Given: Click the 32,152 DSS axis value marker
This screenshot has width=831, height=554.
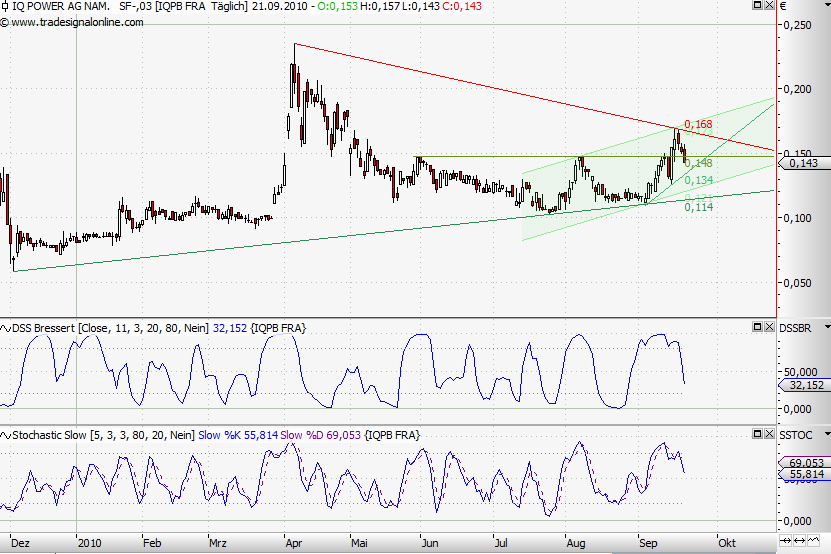Looking at the screenshot, I should 804,385.
